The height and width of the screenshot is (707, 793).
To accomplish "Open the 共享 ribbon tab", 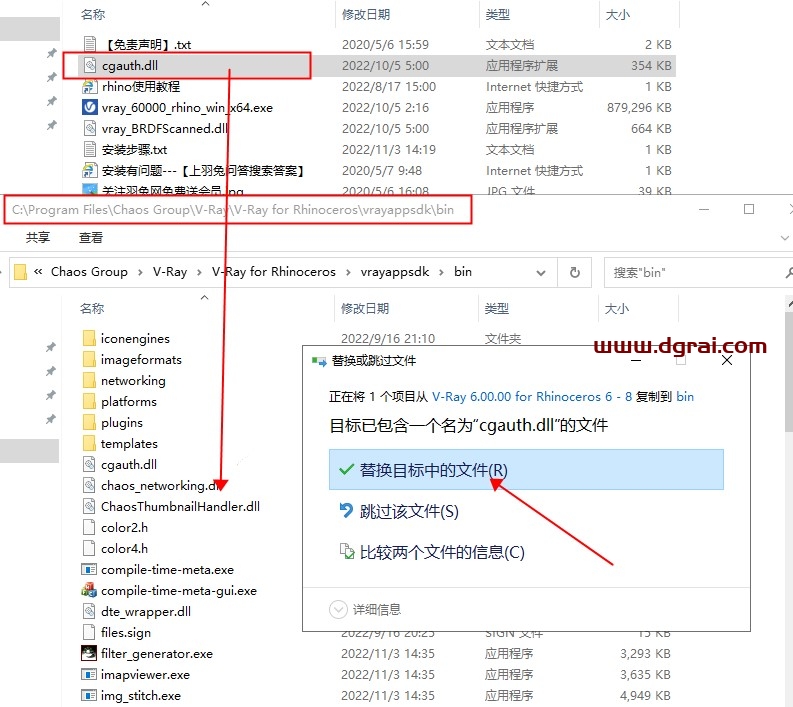I will 38,238.
